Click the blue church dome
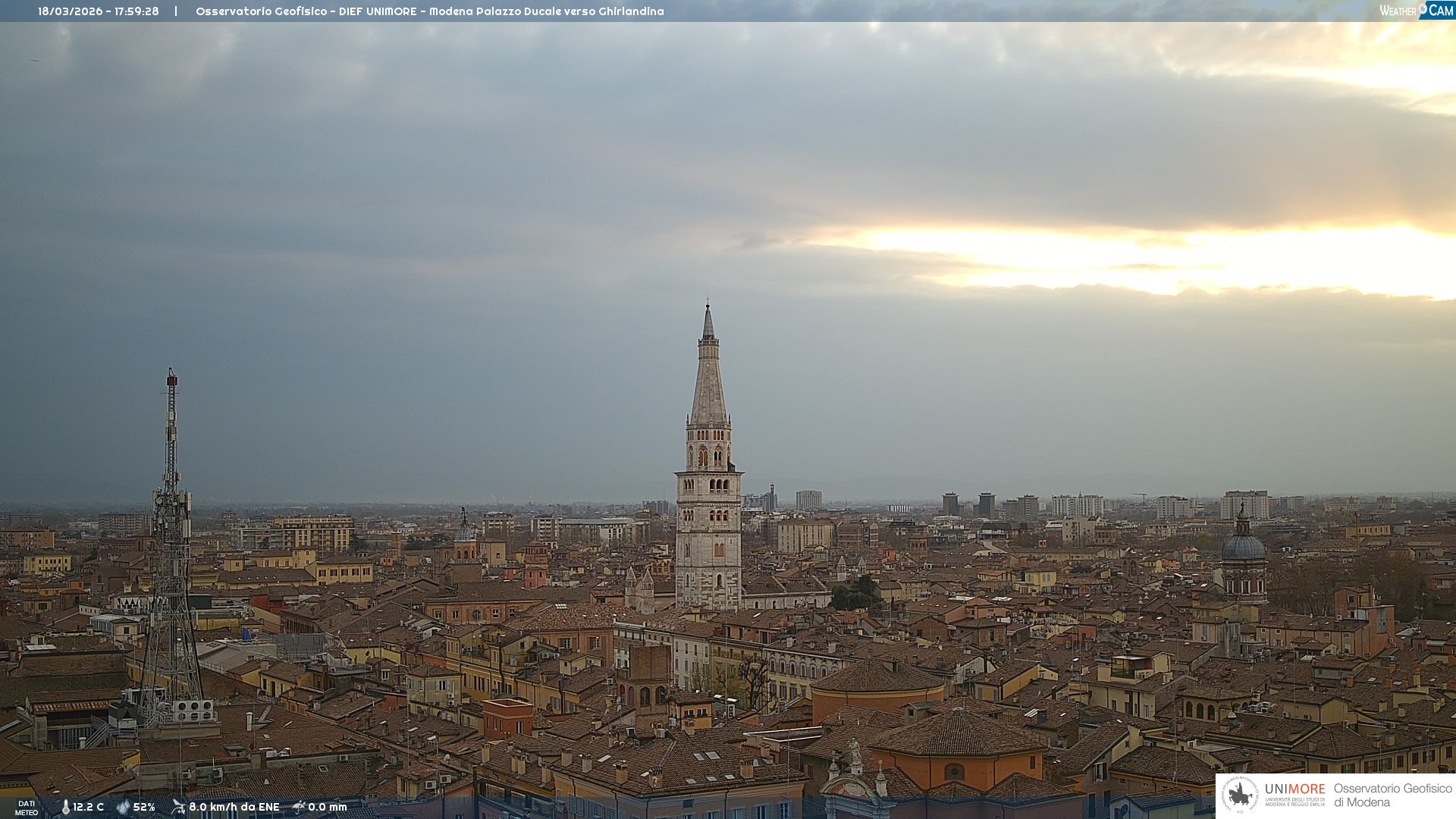The width and height of the screenshot is (1456, 819). pos(1243,548)
